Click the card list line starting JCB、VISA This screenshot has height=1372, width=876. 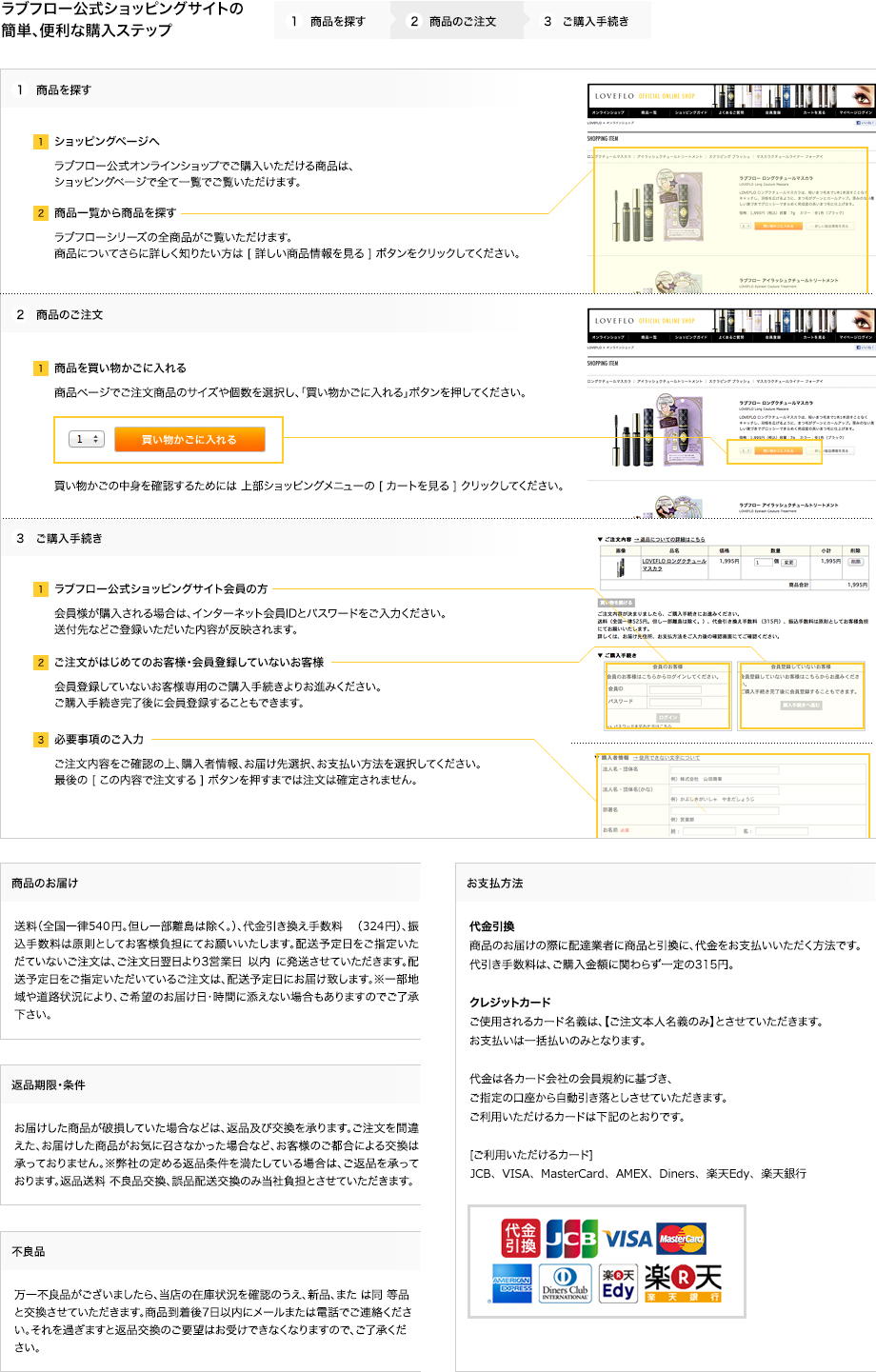[638, 1173]
